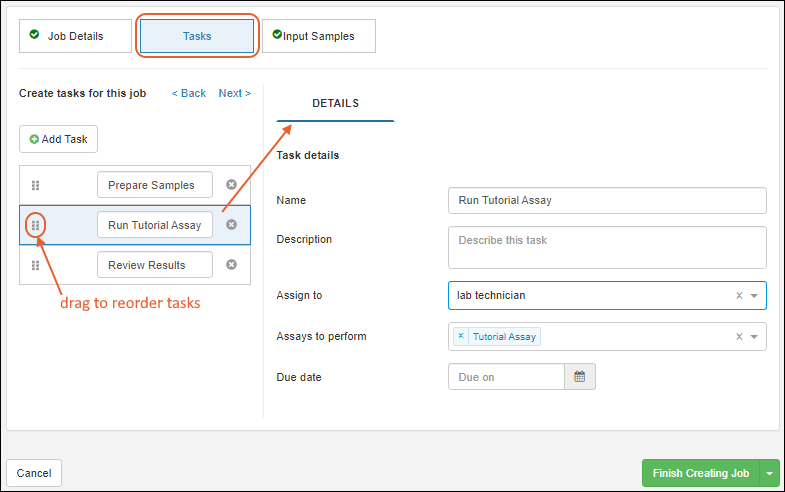Remove Tutorial Assay tag from assays
Image resolution: width=785 pixels, height=492 pixels.
coord(461,337)
